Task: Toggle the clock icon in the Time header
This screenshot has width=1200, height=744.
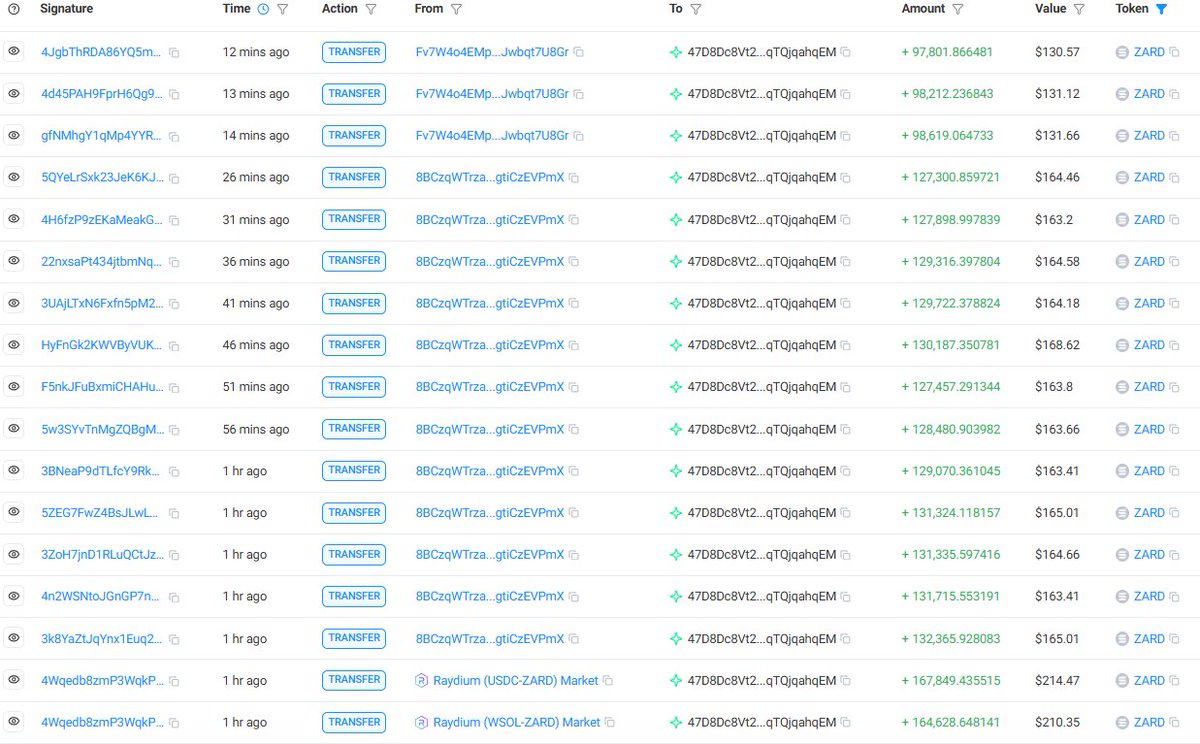Action: [x=263, y=9]
